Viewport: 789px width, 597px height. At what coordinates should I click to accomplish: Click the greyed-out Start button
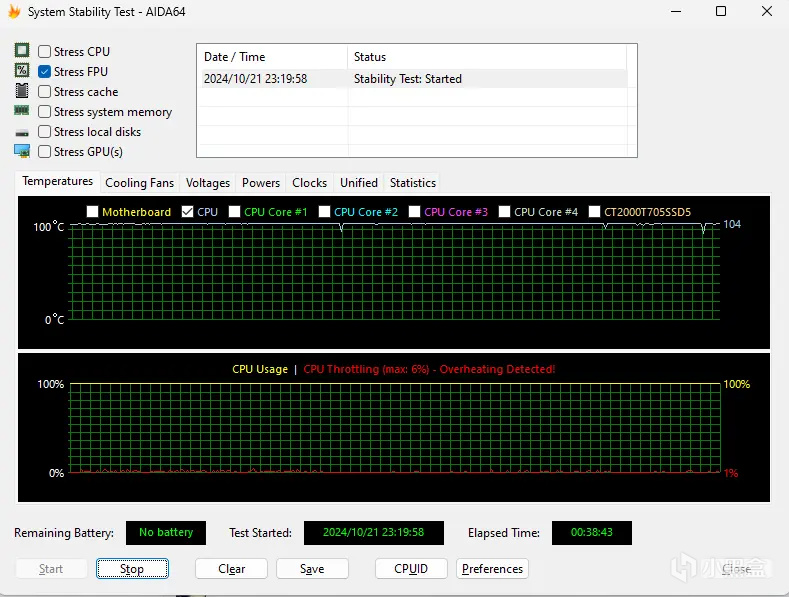point(51,569)
